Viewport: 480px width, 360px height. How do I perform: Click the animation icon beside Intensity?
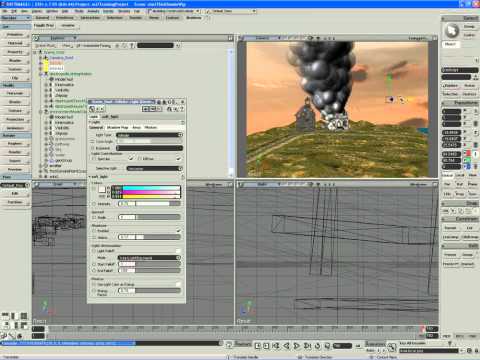pyautogui.click(x=94, y=204)
